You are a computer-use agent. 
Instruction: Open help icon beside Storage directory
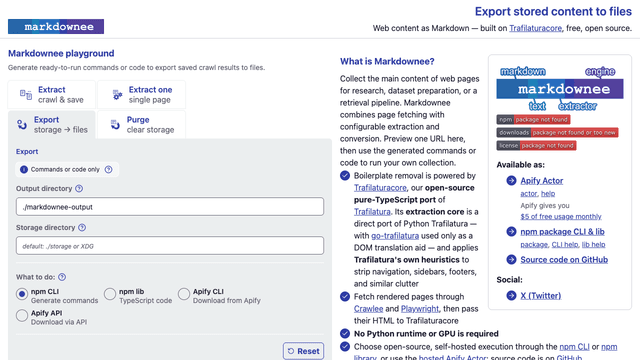coord(82,227)
